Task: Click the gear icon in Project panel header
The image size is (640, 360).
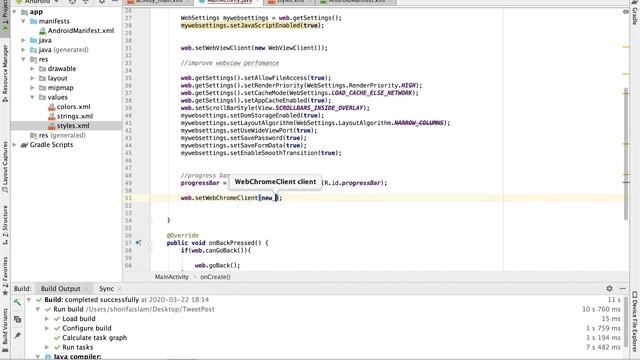Action: [102, 2]
